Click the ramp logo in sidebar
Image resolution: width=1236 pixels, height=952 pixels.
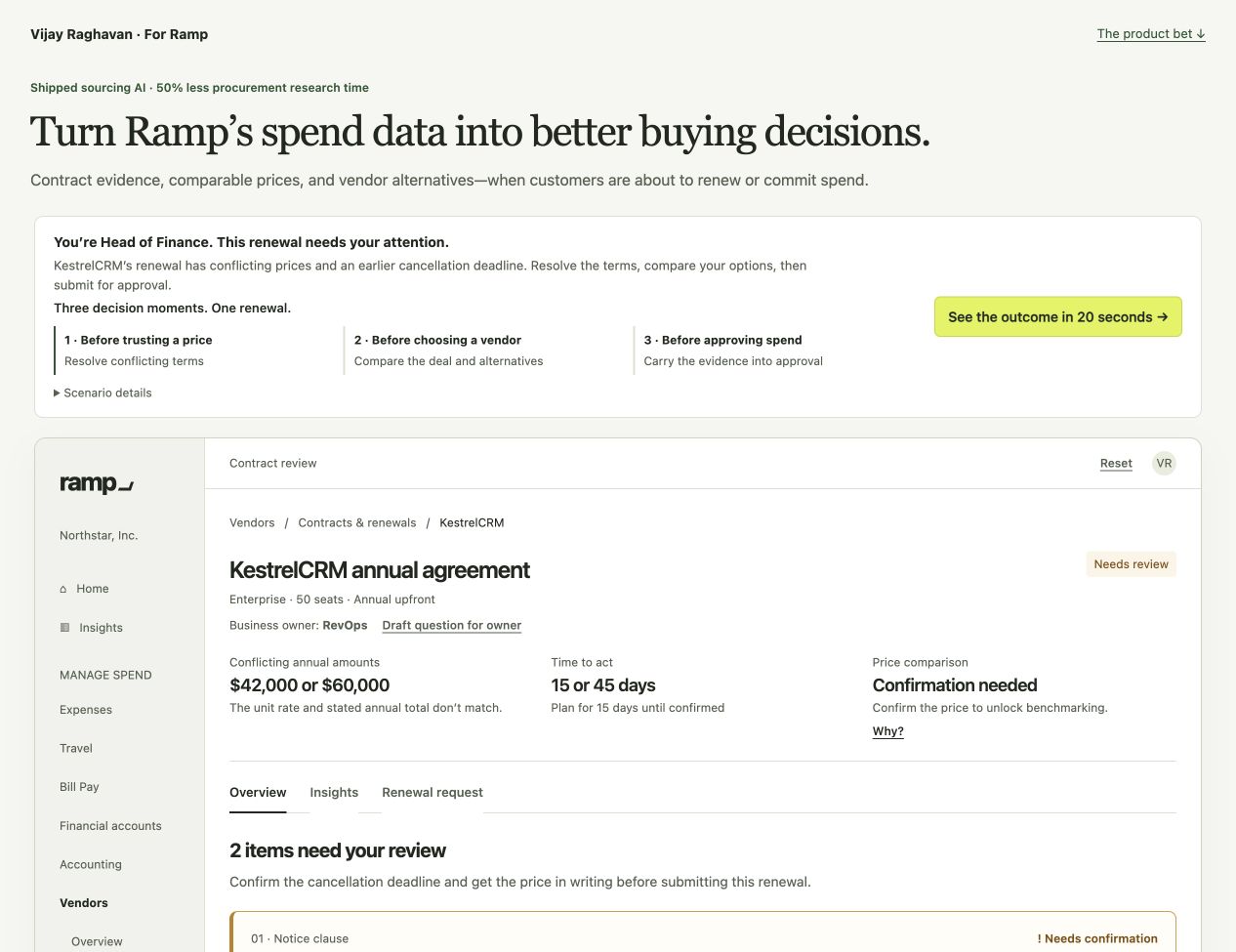pos(97,483)
